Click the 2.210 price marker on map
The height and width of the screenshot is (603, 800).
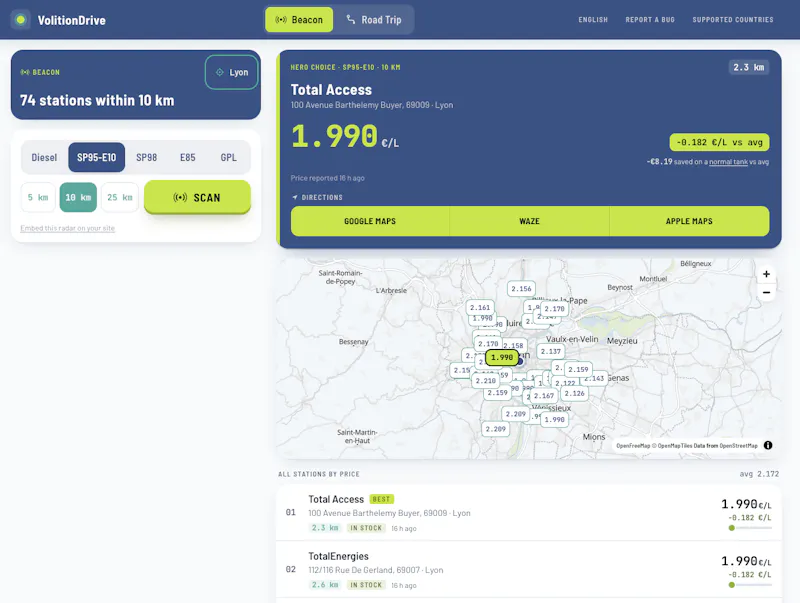485,381
